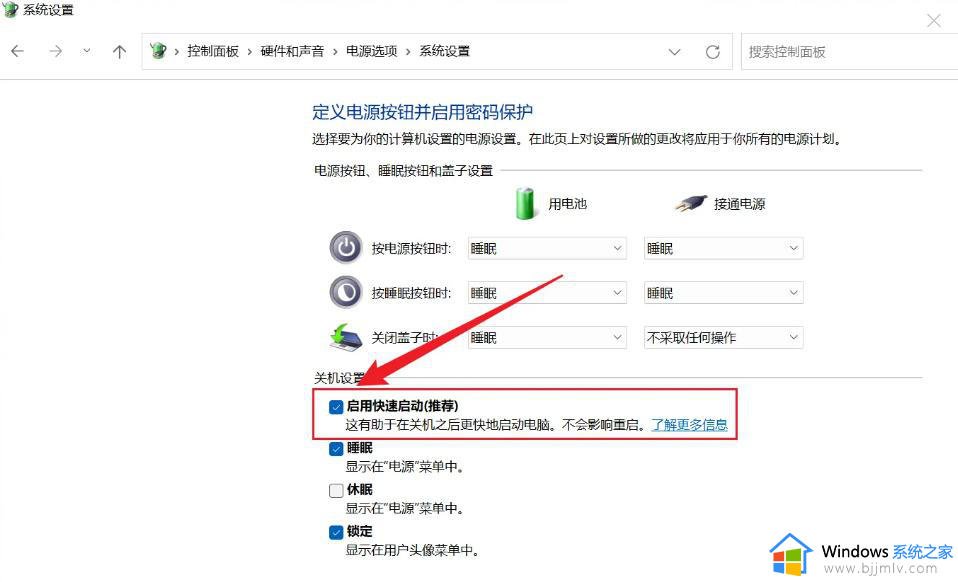Open the 了解更多信息 link
Viewport: 958px width, 582px height.
click(689, 425)
